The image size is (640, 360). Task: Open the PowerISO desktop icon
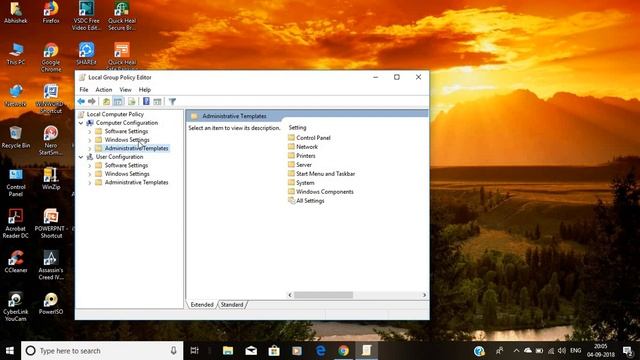51,303
